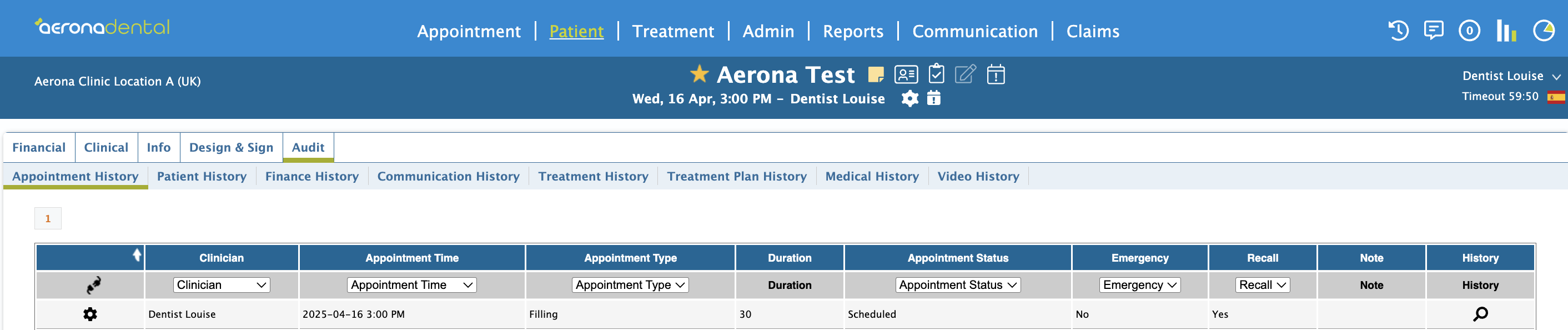This screenshot has width=1568, height=330.
Task: Expand the Dentist Louise user menu
Action: (1511, 76)
